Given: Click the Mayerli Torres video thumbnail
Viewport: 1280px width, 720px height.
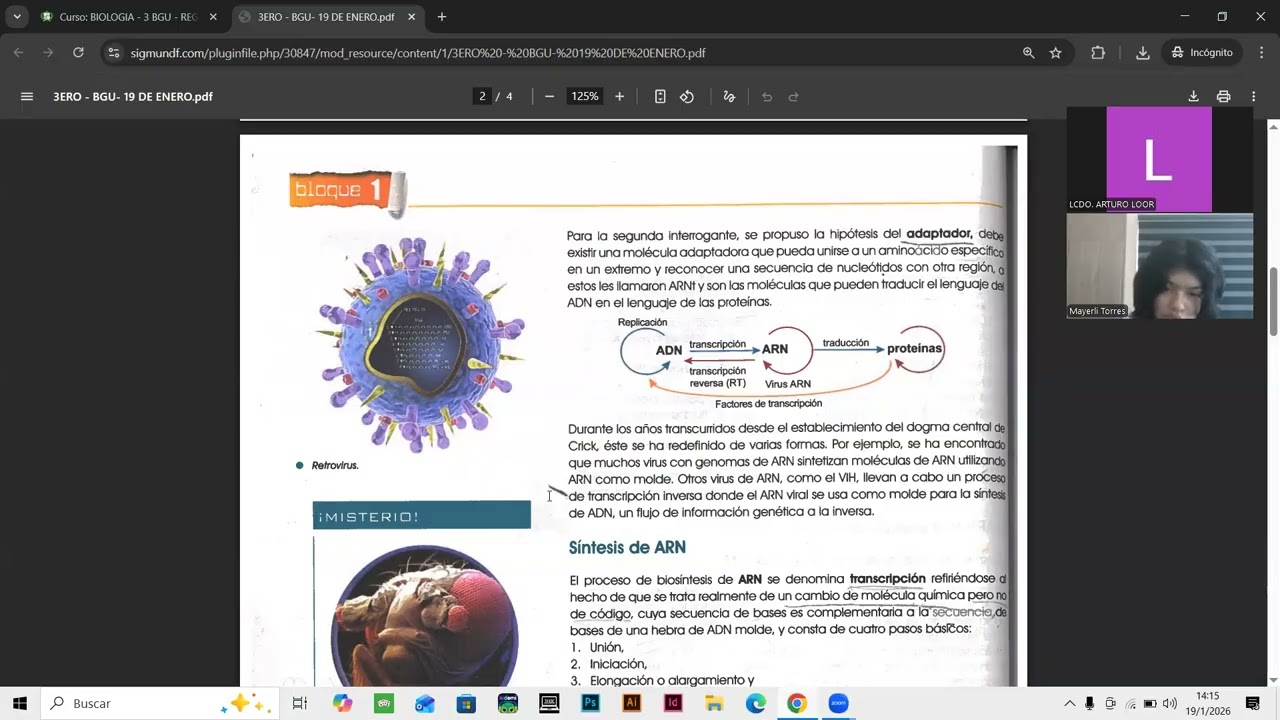Looking at the screenshot, I should tap(1160, 266).
